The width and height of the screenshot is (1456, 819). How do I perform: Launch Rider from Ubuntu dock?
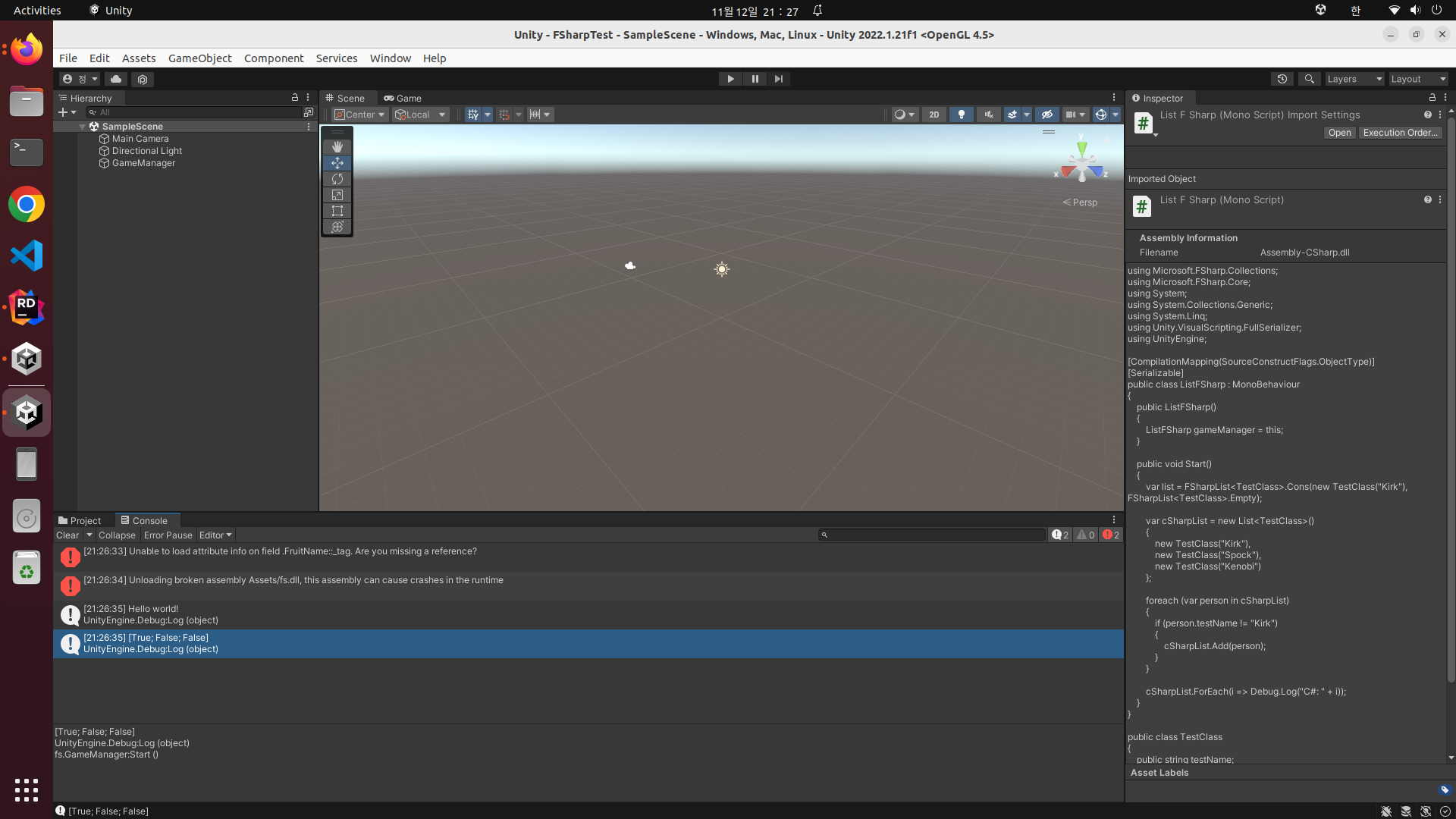(27, 307)
